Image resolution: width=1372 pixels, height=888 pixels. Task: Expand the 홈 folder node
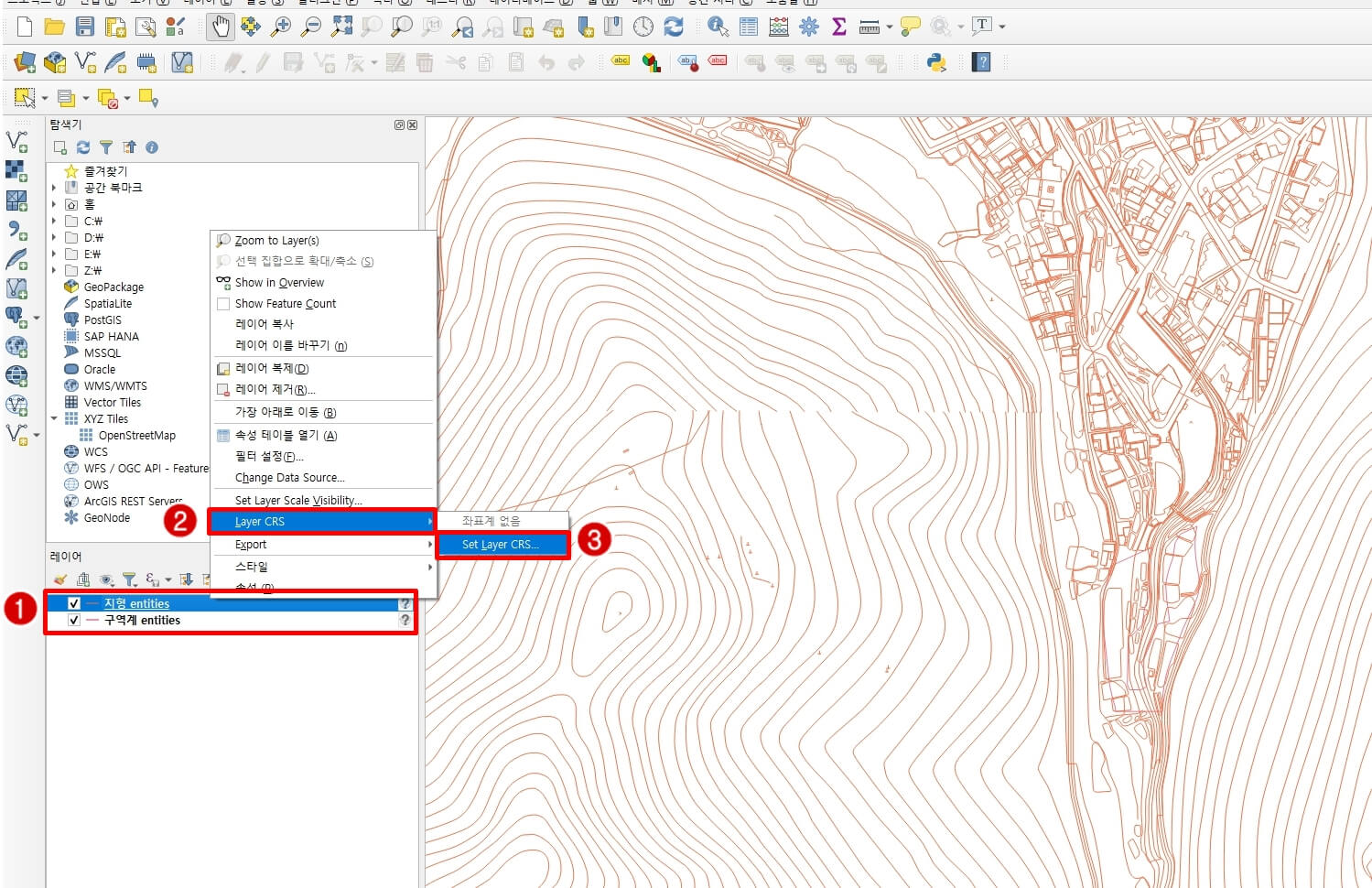tap(54, 204)
